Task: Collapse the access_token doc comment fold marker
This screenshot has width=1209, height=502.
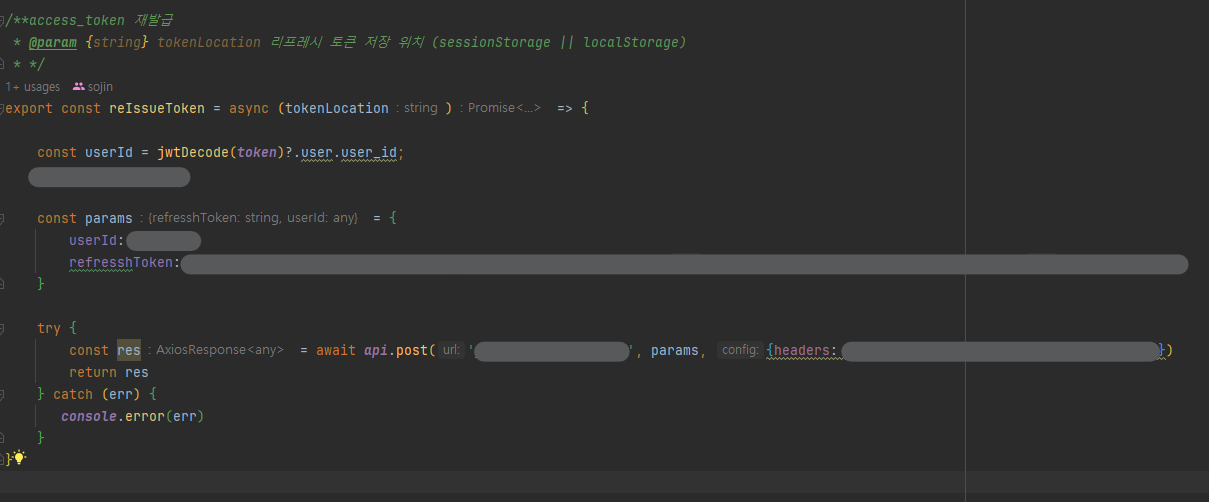Action: [2, 20]
